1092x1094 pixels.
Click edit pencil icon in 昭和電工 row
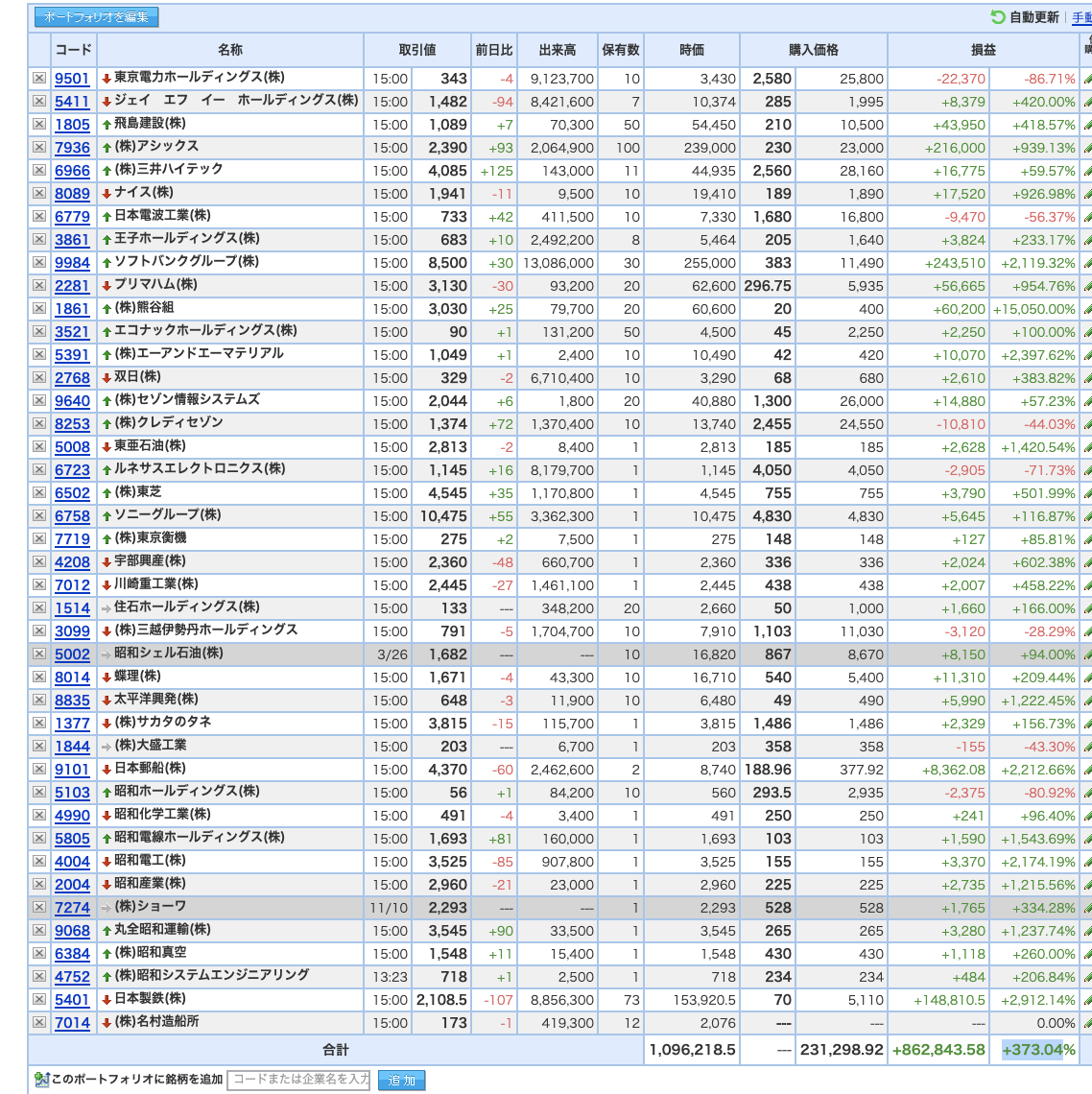click(1087, 862)
